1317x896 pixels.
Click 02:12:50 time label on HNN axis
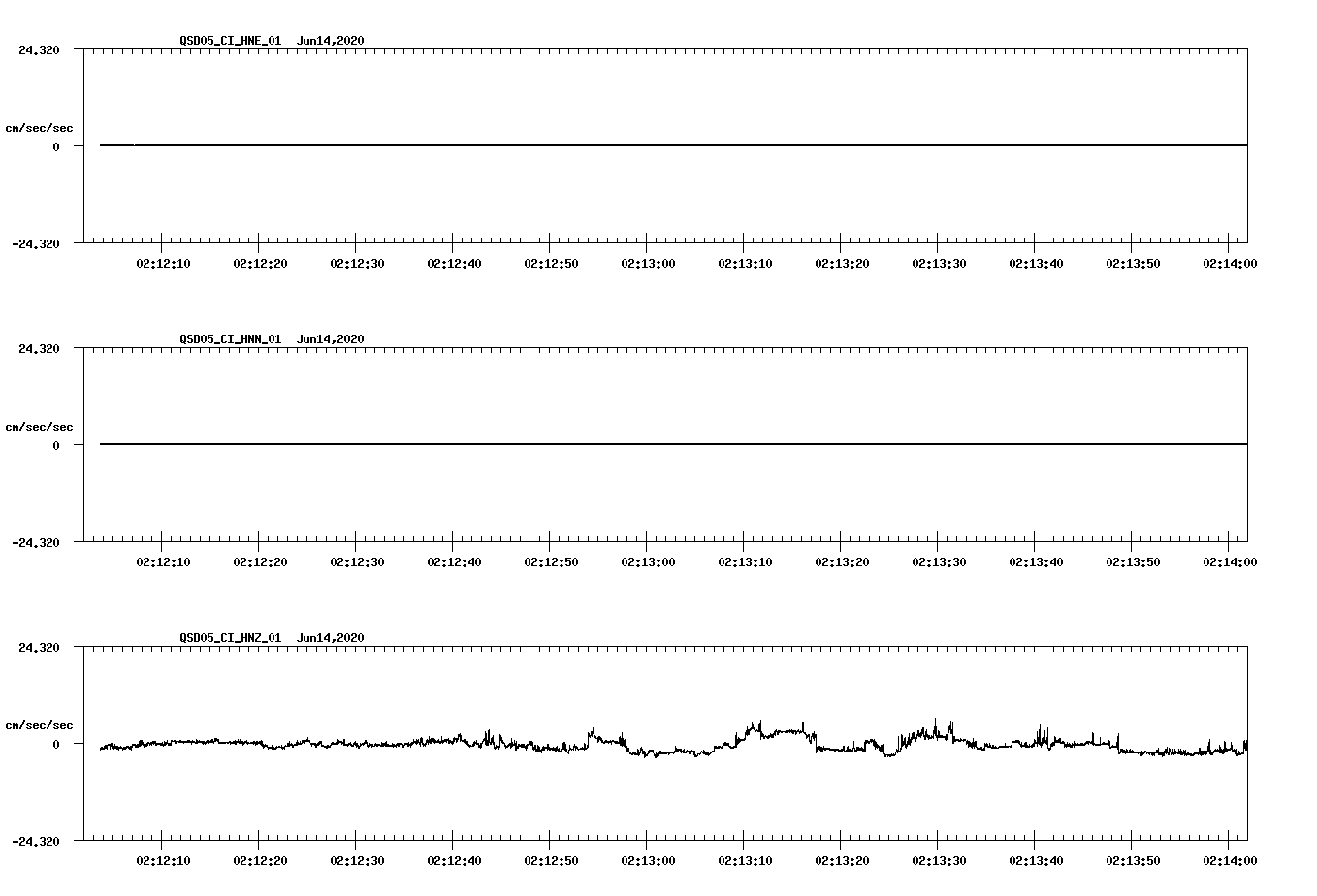[x=551, y=562]
